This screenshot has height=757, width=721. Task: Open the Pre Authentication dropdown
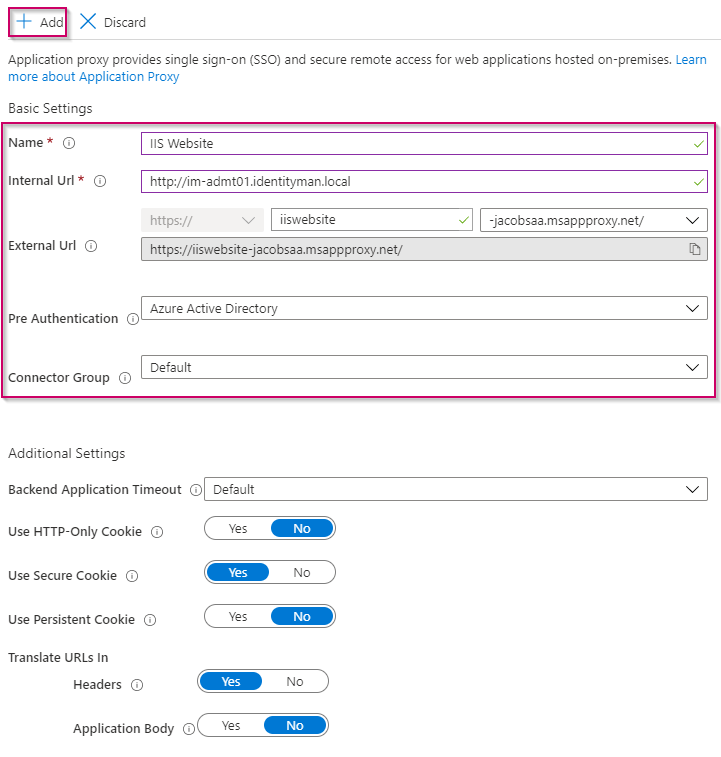point(424,309)
